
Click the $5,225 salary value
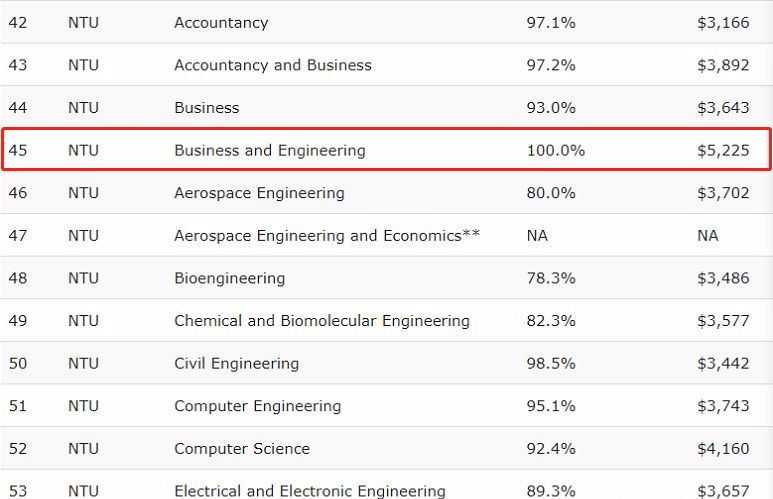click(722, 150)
